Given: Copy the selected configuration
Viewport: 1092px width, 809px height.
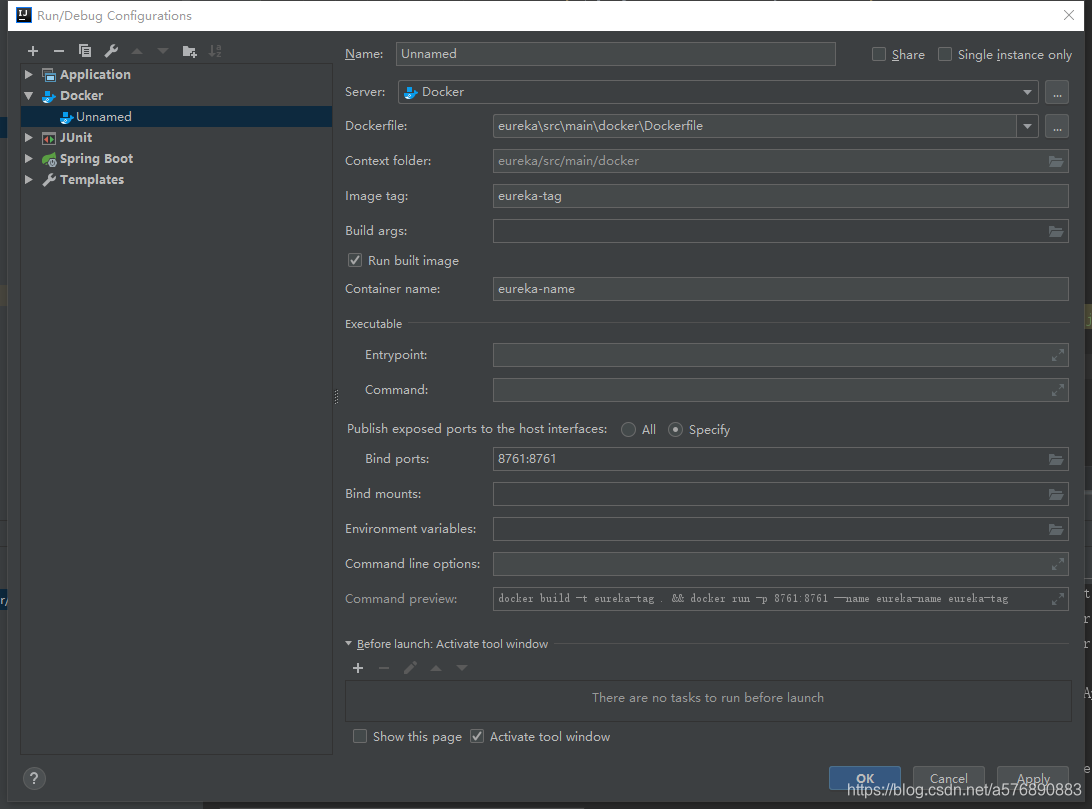Looking at the screenshot, I should click(x=85, y=51).
